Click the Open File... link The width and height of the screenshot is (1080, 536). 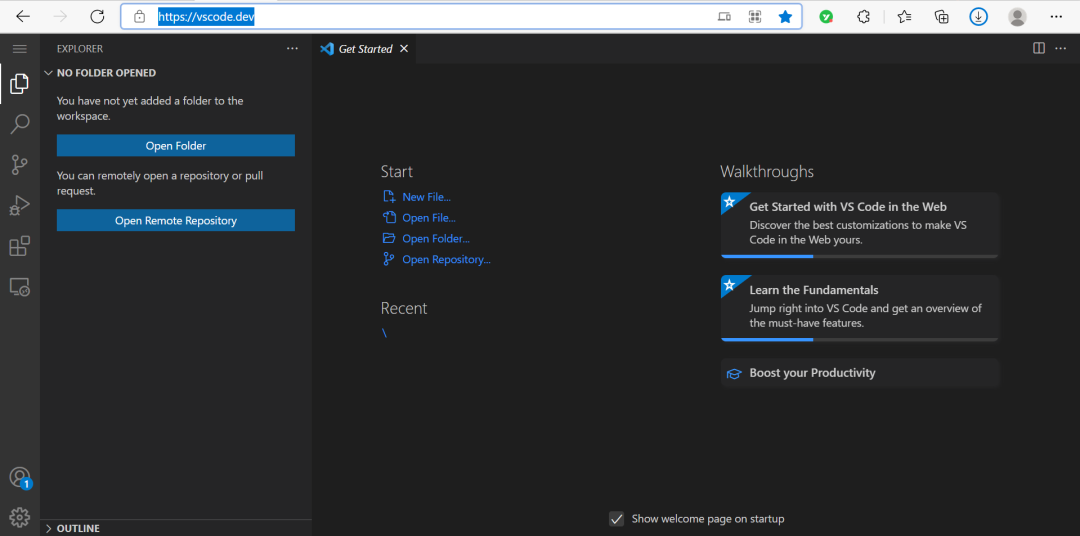pos(428,218)
